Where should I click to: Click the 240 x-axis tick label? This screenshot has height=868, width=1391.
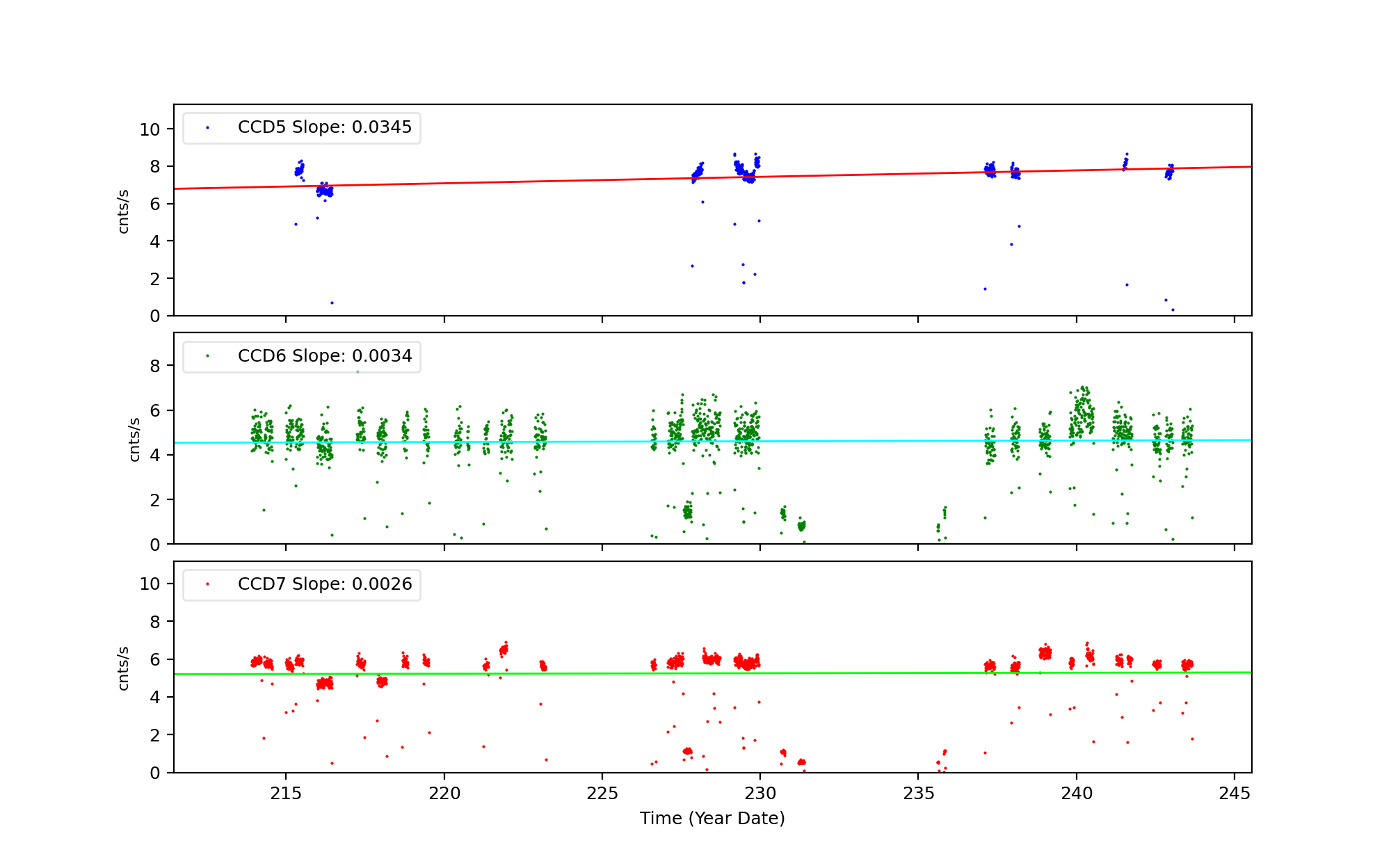click(1077, 794)
